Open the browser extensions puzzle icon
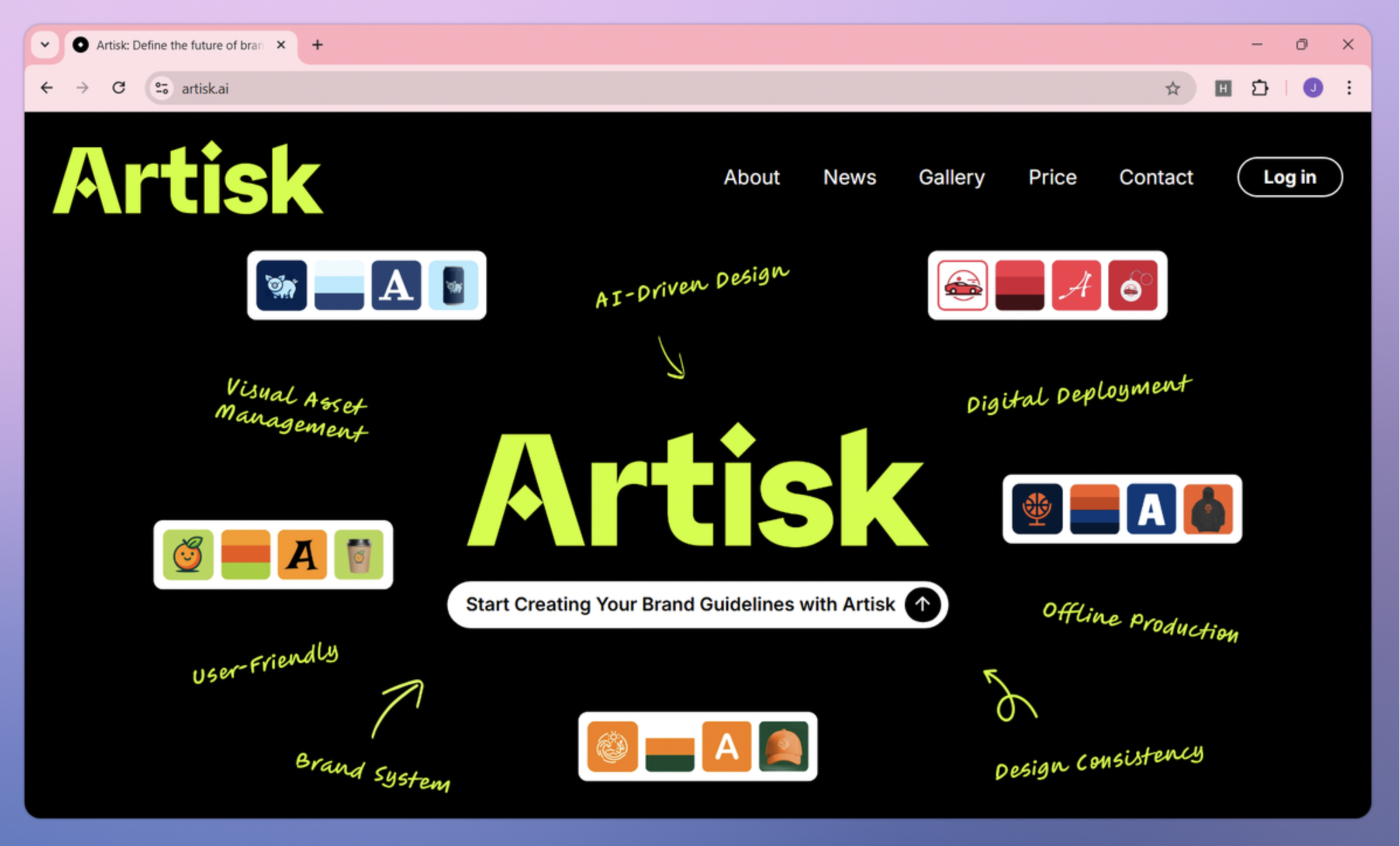 tap(1260, 88)
